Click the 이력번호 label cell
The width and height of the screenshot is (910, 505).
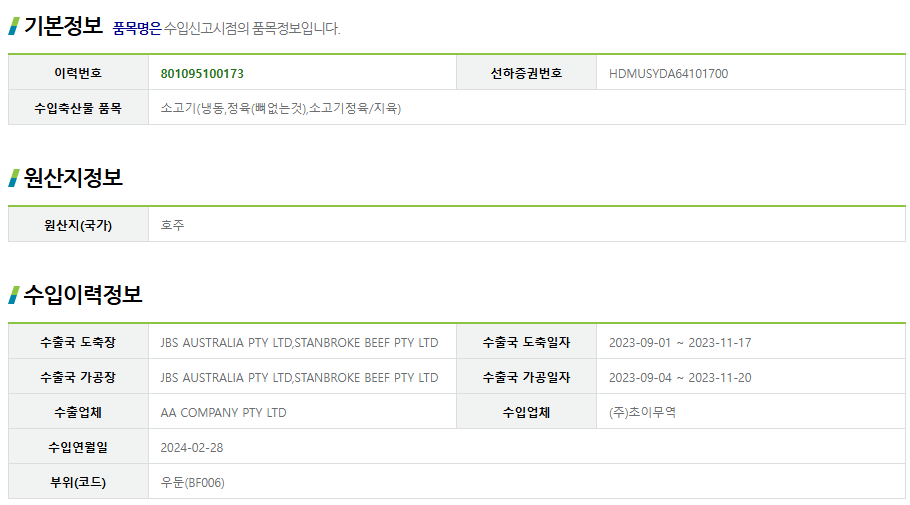tap(78, 74)
